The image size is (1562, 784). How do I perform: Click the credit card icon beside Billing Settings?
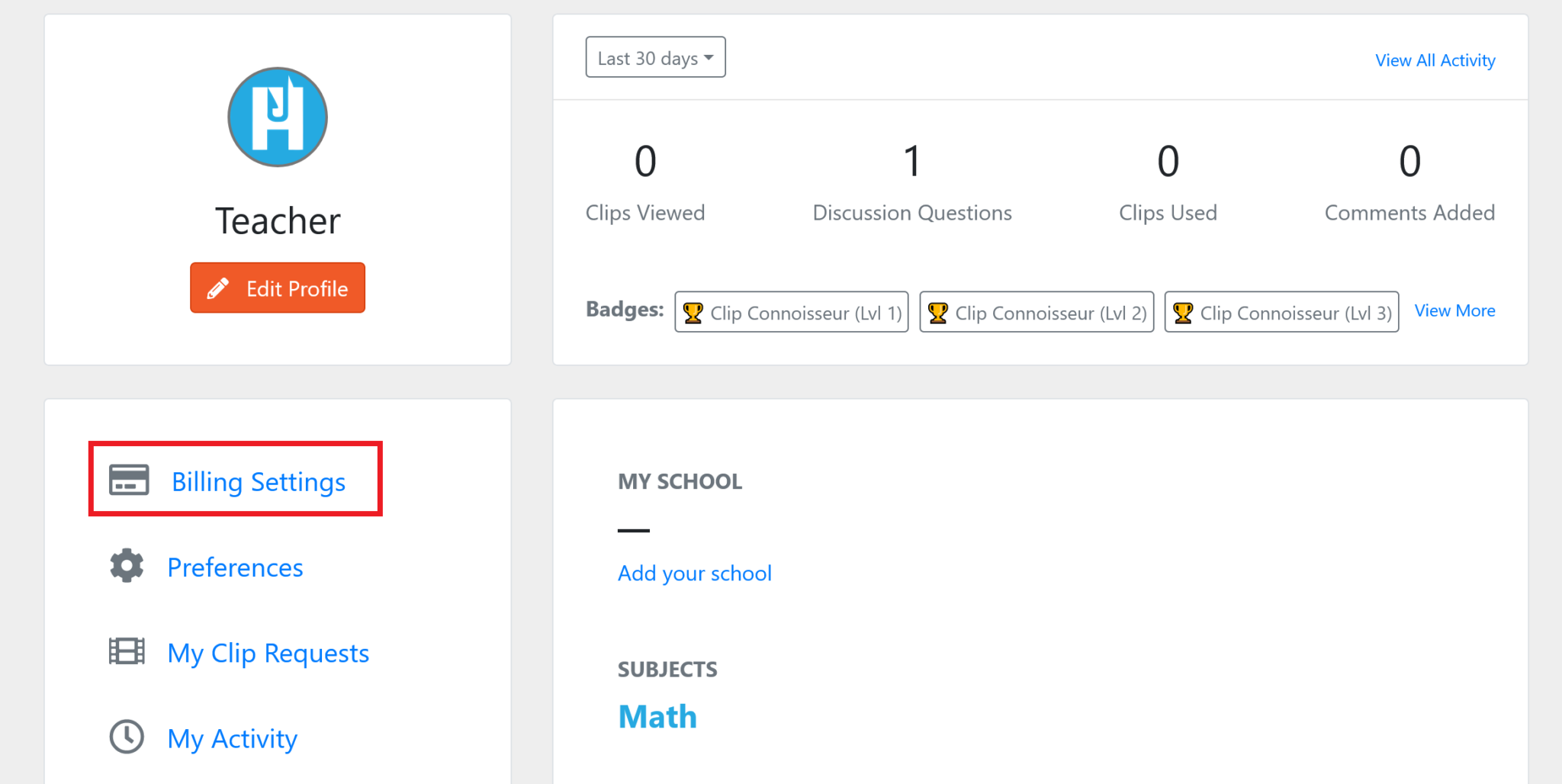coord(127,480)
